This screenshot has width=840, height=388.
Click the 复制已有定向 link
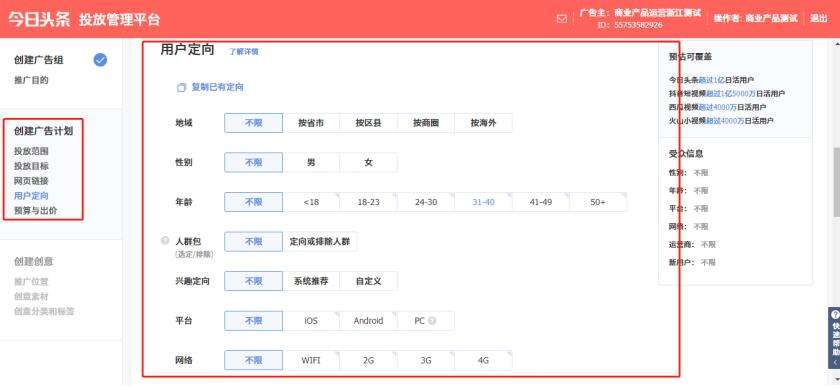pyautogui.click(x=218, y=87)
